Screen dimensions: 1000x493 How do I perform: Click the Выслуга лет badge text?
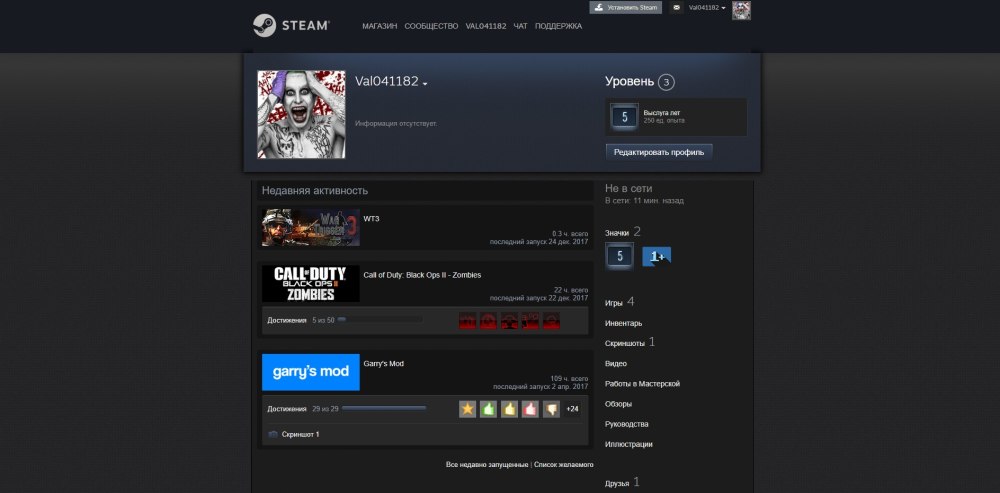point(661,113)
